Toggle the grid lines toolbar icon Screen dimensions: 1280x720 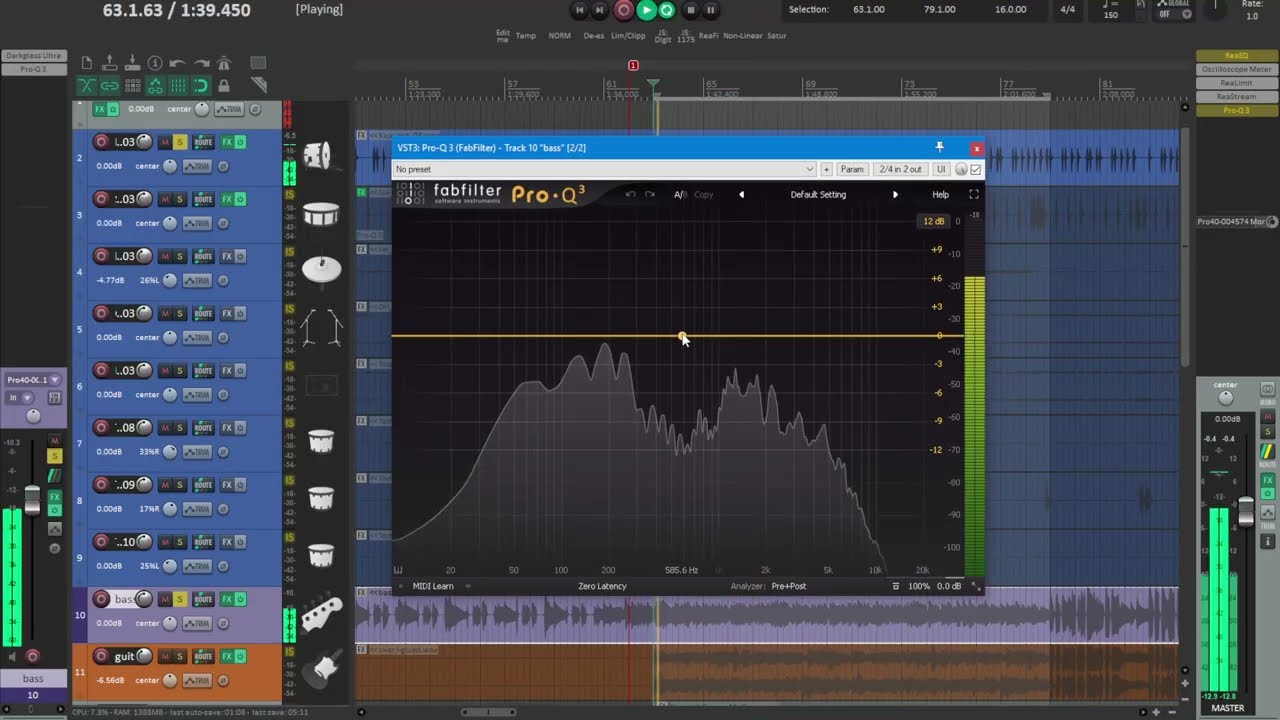click(x=178, y=86)
